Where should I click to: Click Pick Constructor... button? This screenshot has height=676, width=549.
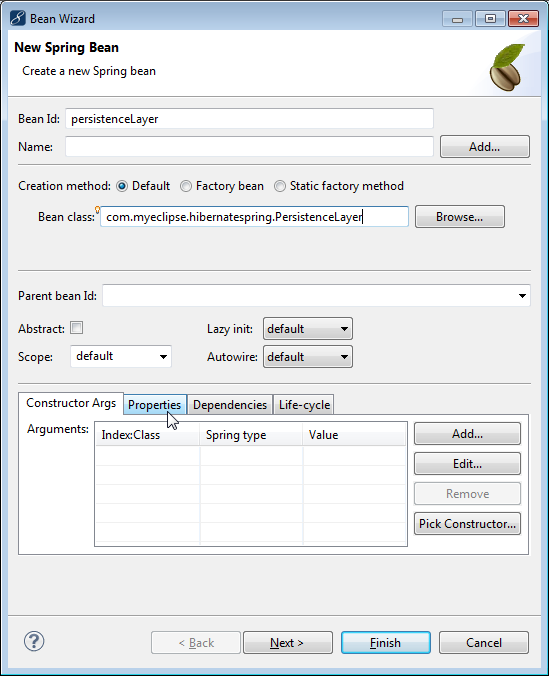(x=467, y=524)
